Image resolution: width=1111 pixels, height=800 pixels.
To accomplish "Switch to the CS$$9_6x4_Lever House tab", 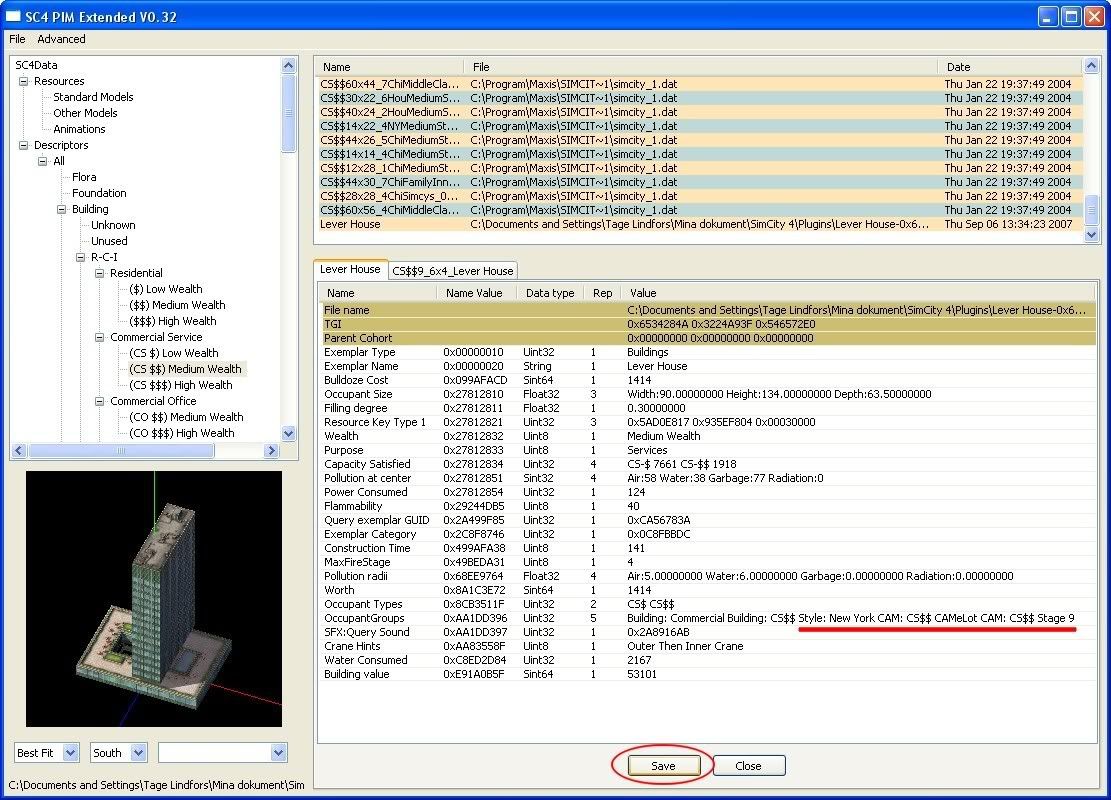I will [x=452, y=270].
